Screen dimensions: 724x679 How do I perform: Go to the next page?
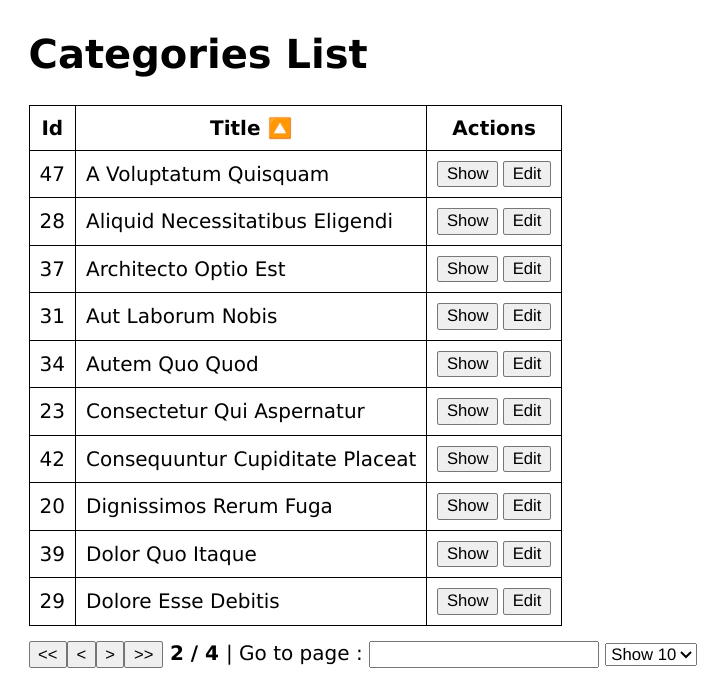click(110, 655)
